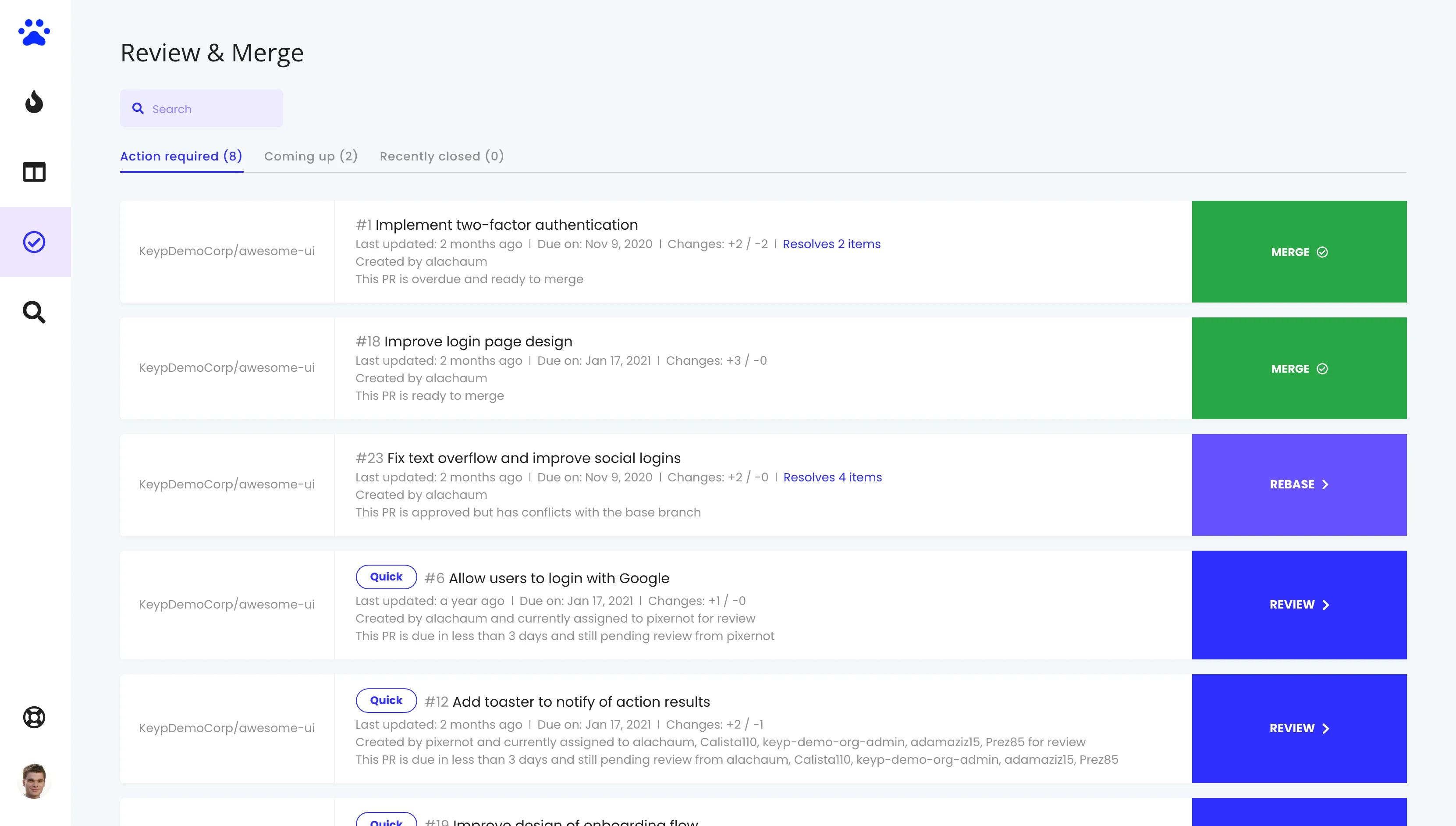Select the Review & Merge checkmark icon

tap(35, 242)
